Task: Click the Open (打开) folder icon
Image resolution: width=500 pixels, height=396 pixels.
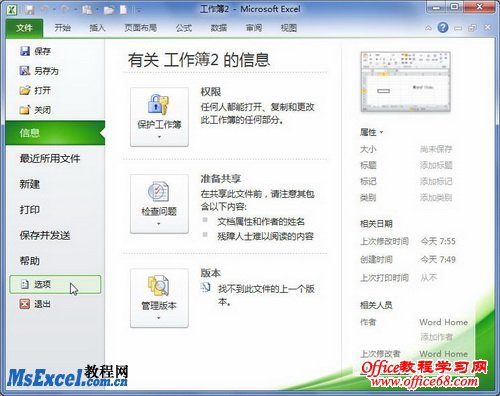Action: (25, 90)
